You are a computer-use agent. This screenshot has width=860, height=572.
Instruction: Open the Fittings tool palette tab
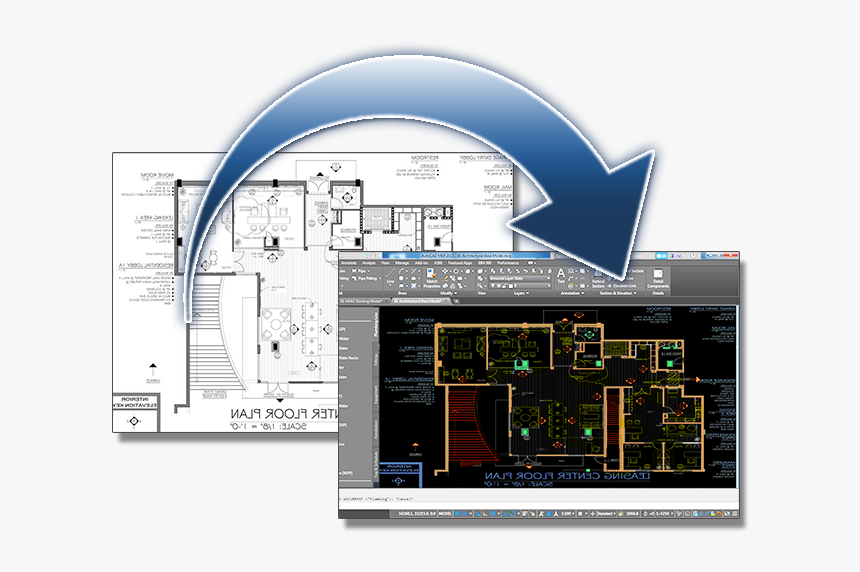point(376,359)
